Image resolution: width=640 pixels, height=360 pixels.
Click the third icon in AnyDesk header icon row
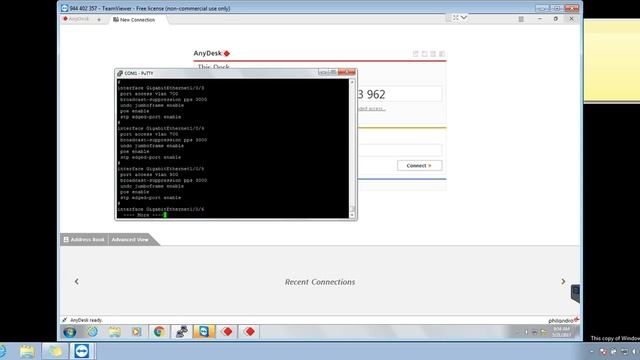[x=433, y=54]
